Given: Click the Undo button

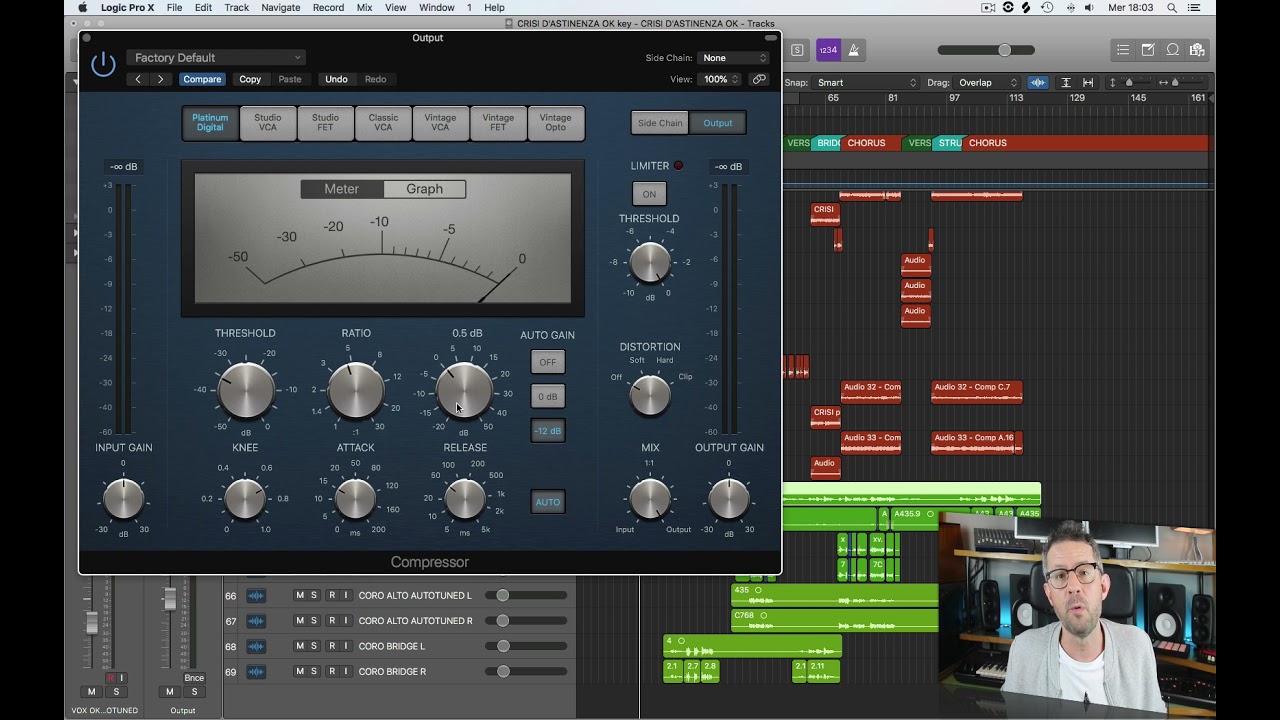Looking at the screenshot, I should (x=336, y=79).
